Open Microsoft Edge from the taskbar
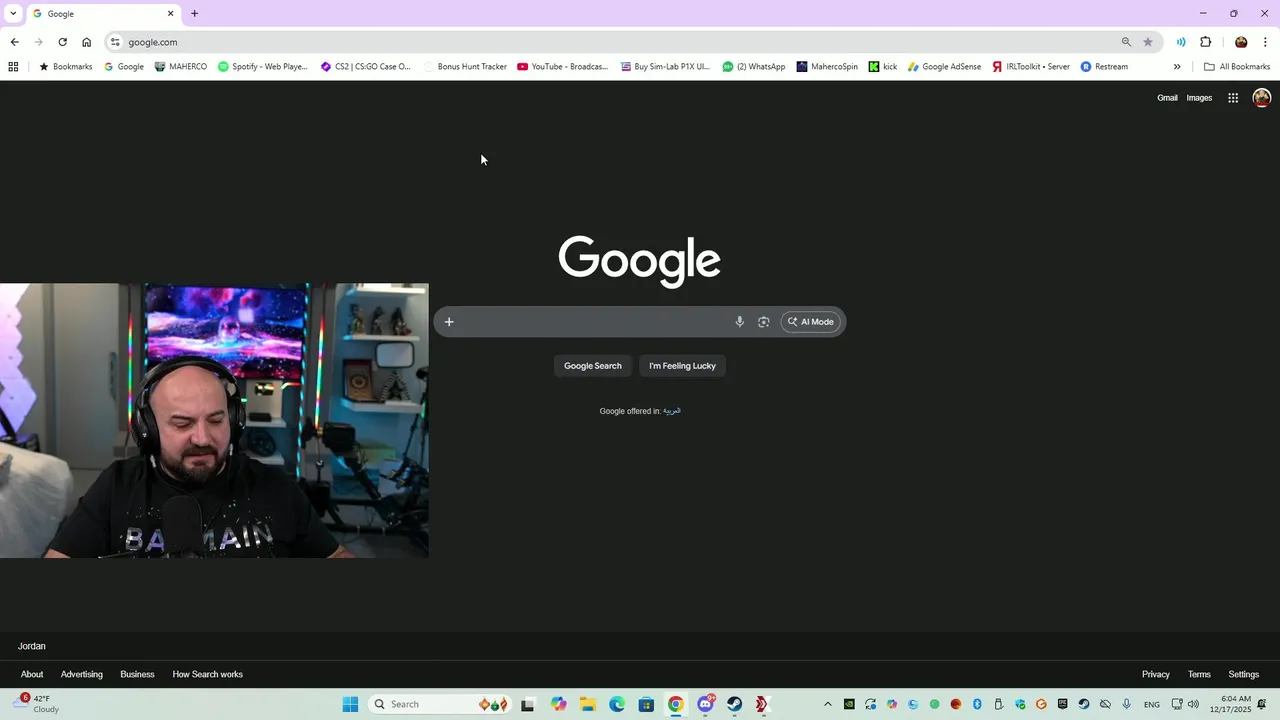 [617, 704]
